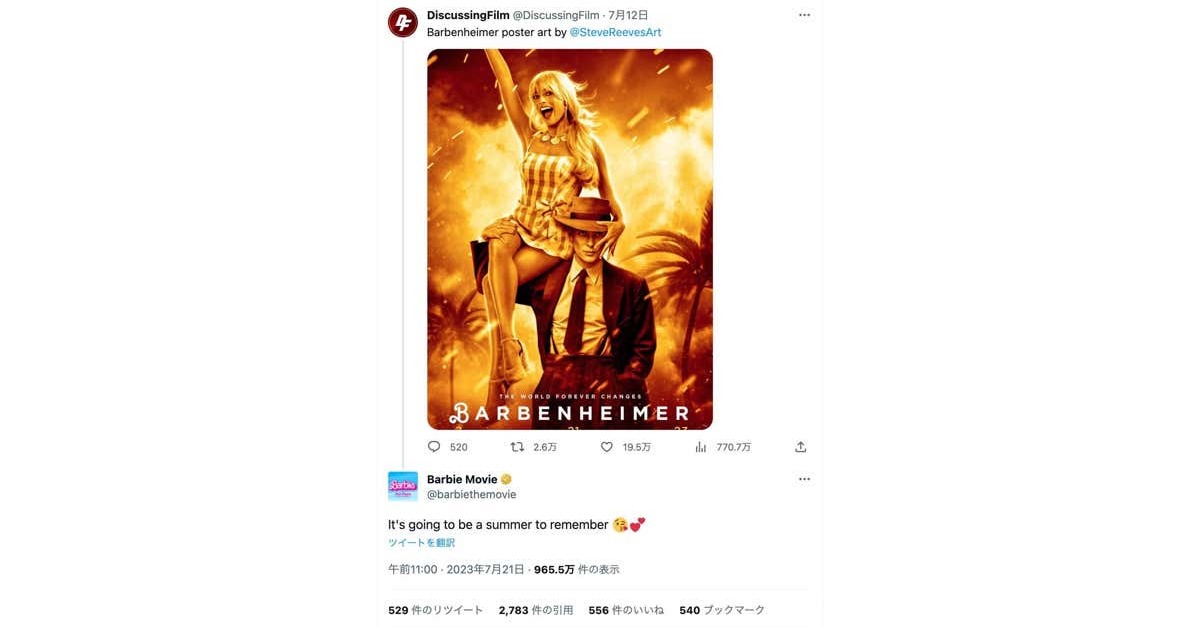View the 529 件のリツイート list

coord(436,610)
